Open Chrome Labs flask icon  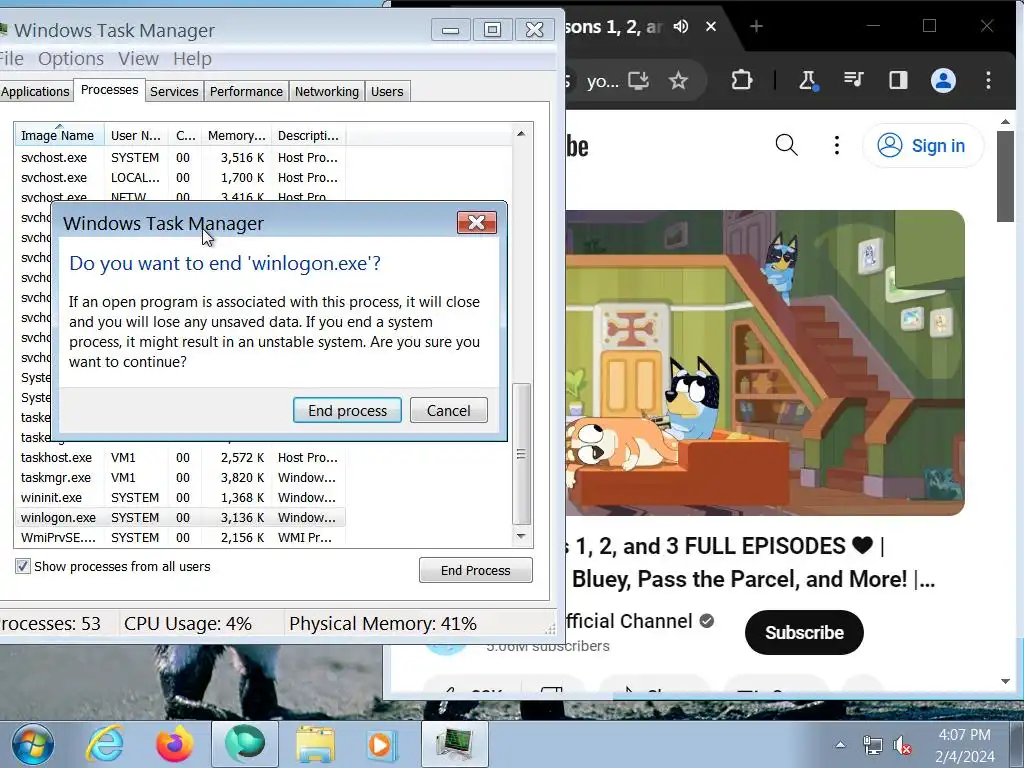coord(808,80)
